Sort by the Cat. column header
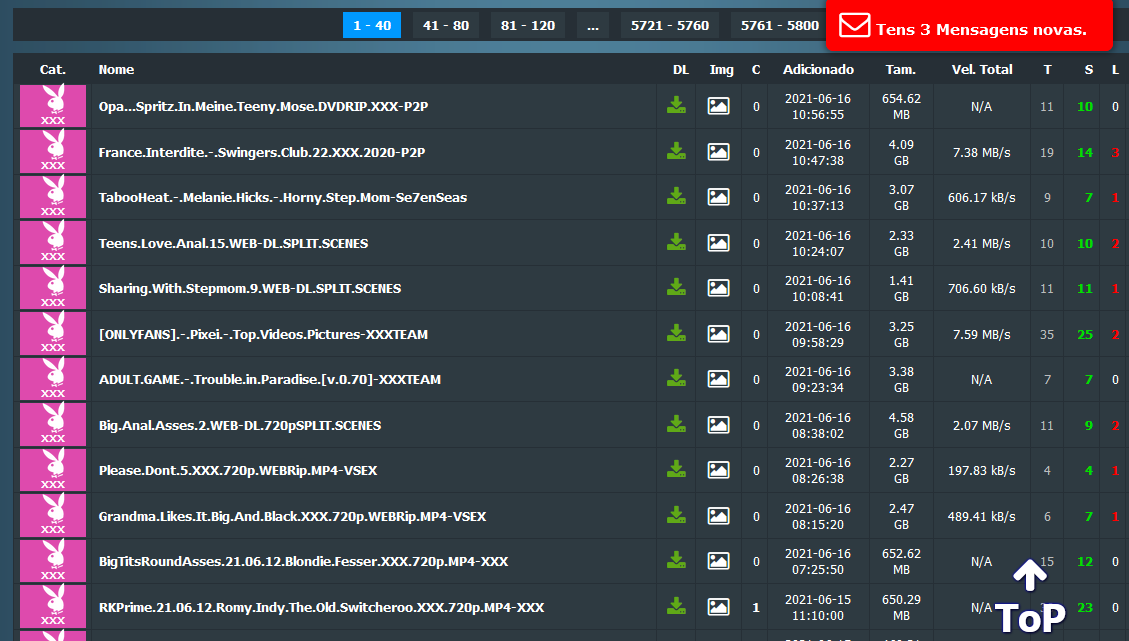The image size is (1129, 641). coord(53,70)
